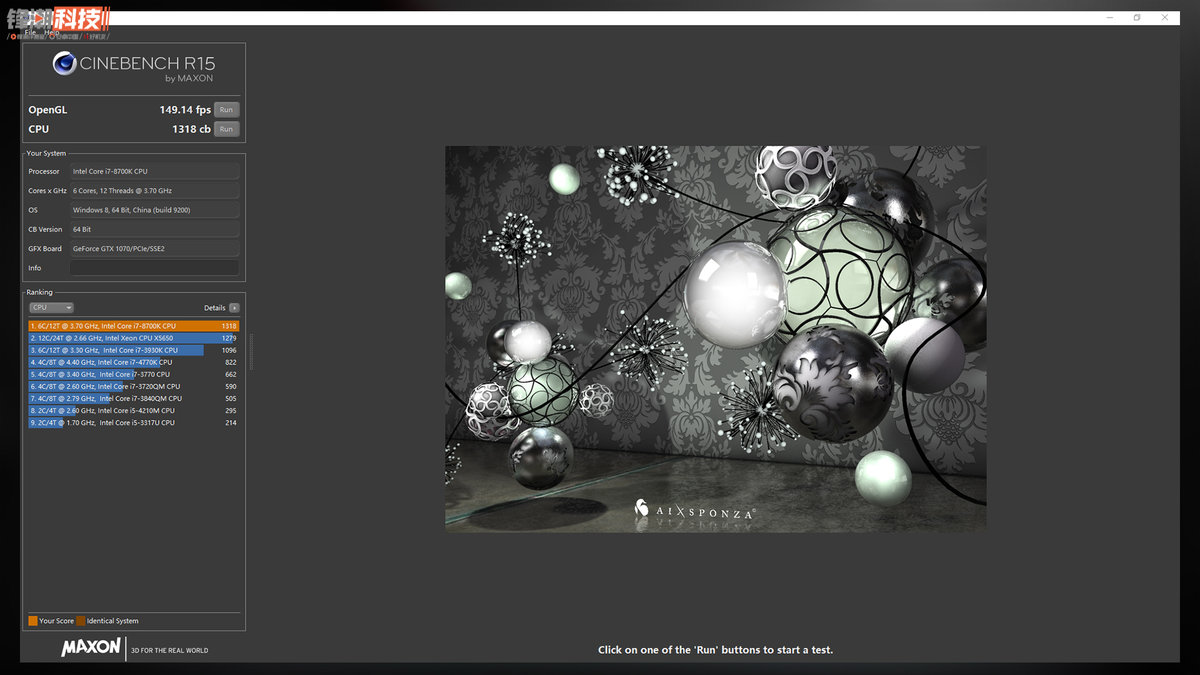
Task: Click the brown Identical System legend swatch
Action: pos(80,621)
